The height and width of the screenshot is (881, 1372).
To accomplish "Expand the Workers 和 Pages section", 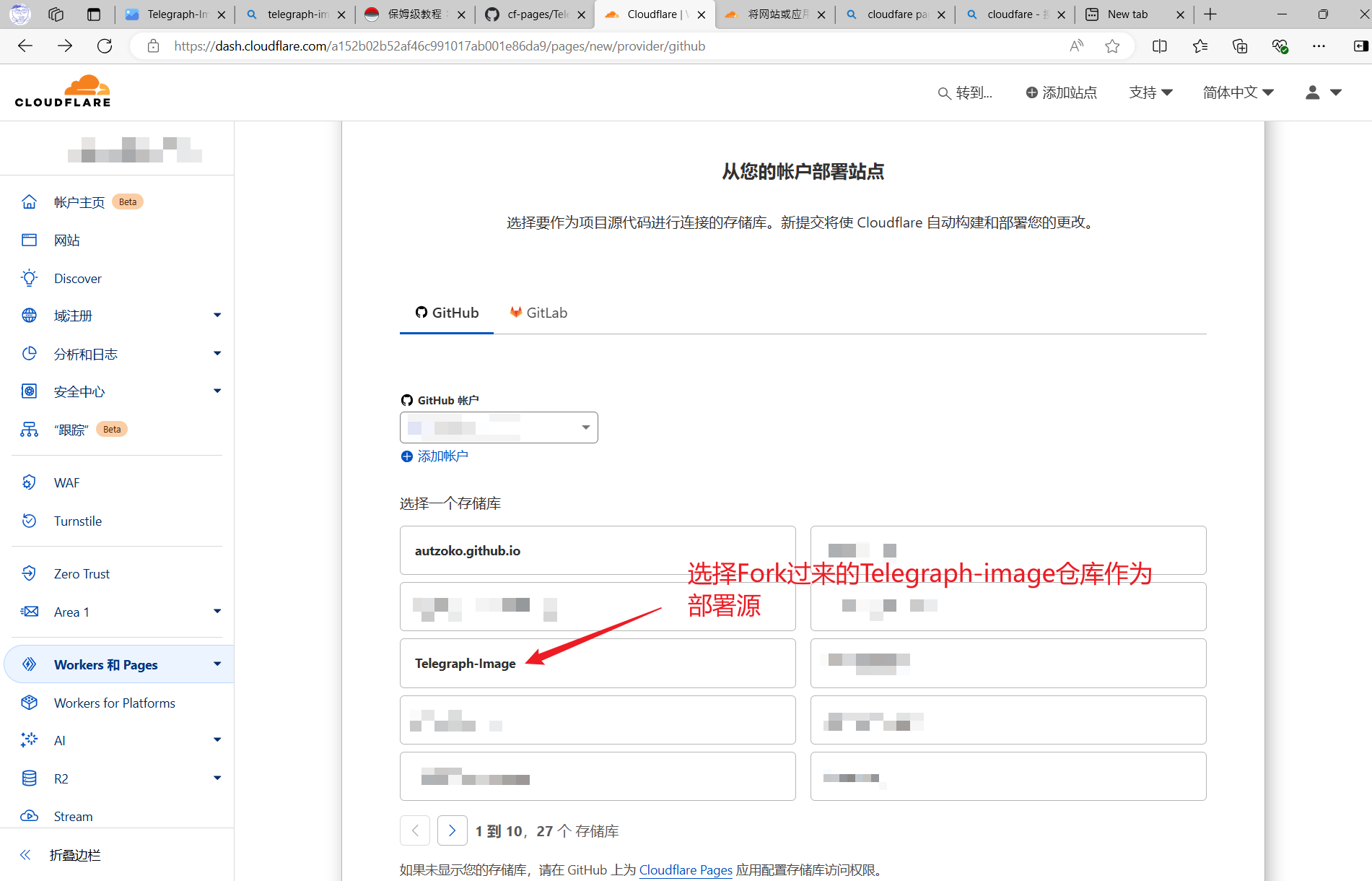I will 217,664.
